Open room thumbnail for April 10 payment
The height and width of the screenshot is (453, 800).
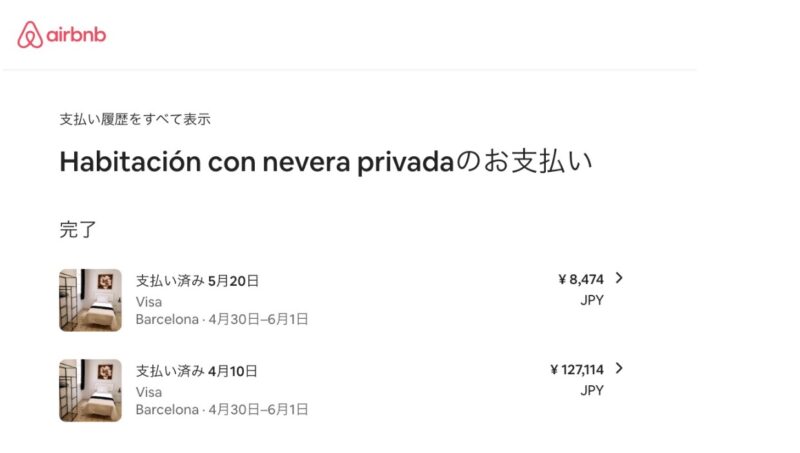(90, 390)
